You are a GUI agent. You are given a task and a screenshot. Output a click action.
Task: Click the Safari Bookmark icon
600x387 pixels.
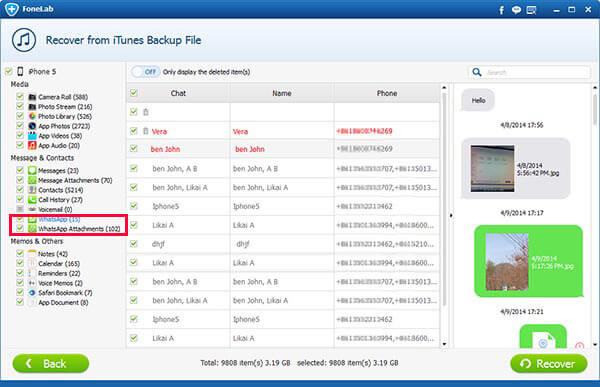[x=32, y=292]
